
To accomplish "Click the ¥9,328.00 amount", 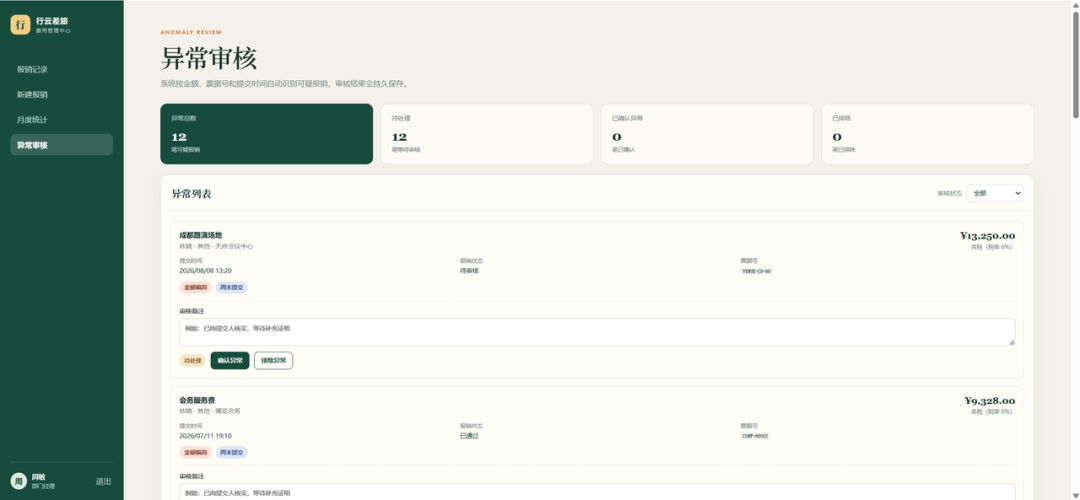I will (989, 401).
